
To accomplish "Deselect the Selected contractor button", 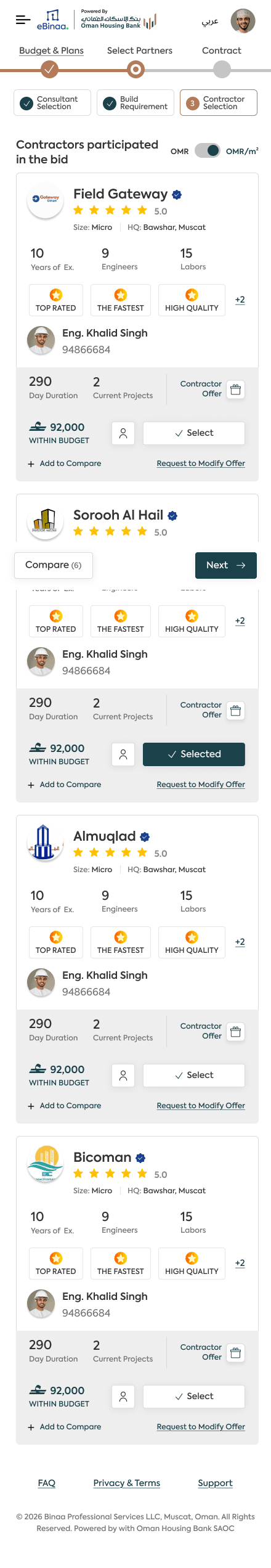I will (194, 754).
